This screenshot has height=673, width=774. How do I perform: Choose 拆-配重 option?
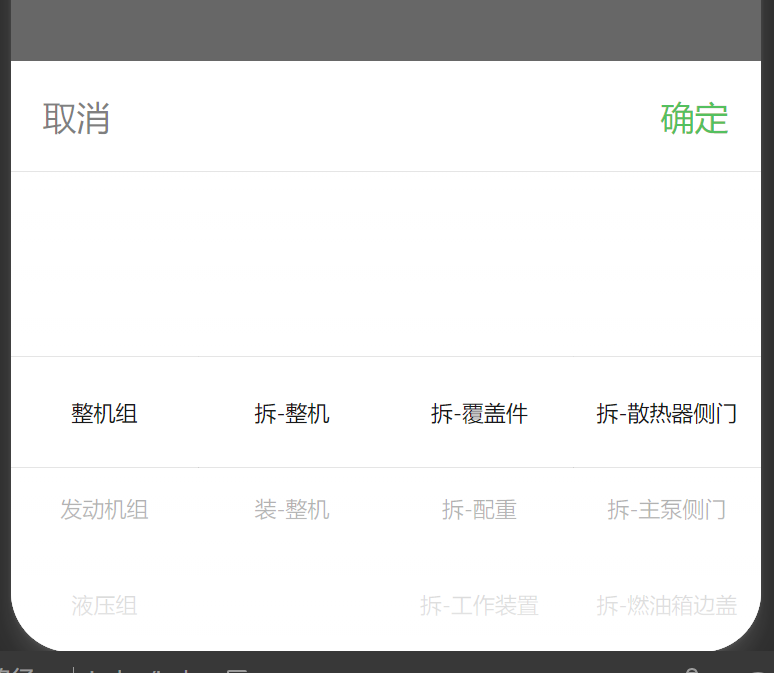coord(479,510)
